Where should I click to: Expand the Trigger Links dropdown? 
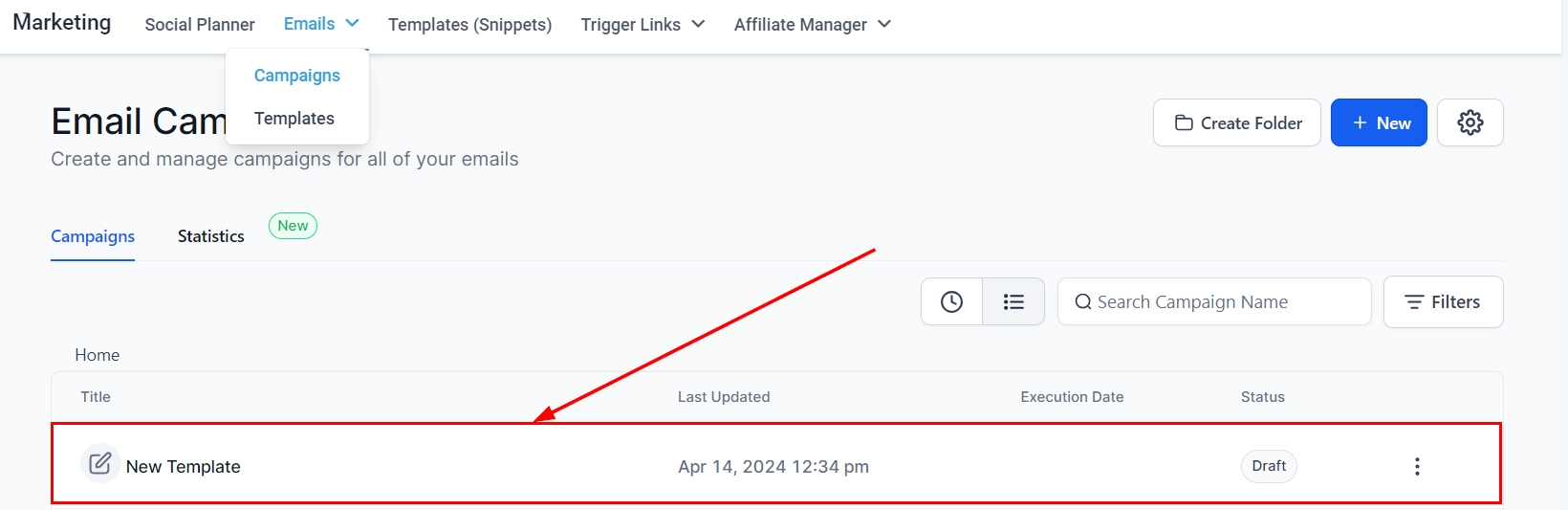698,24
